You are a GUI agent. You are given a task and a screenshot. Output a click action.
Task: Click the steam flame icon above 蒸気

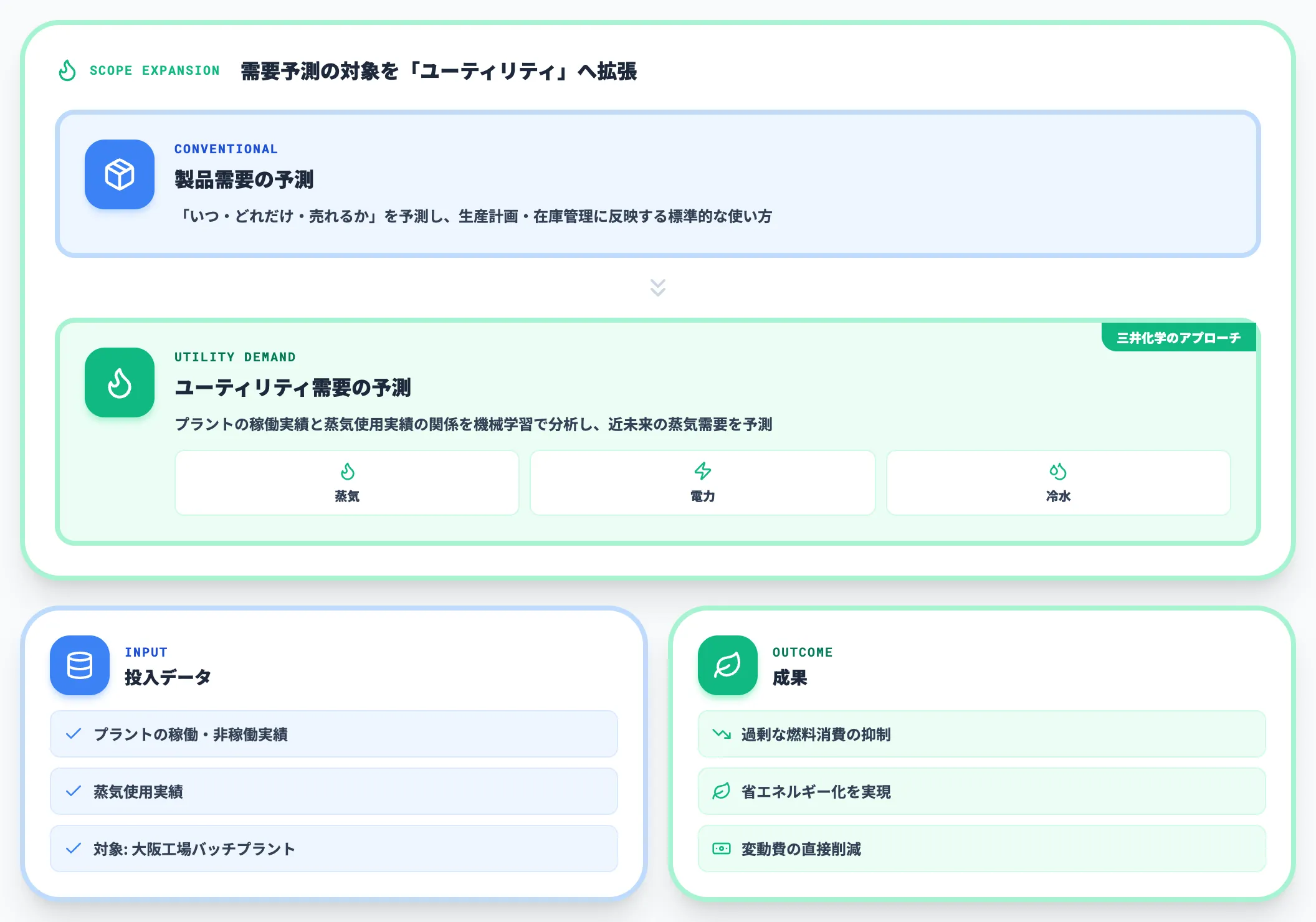point(347,472)
